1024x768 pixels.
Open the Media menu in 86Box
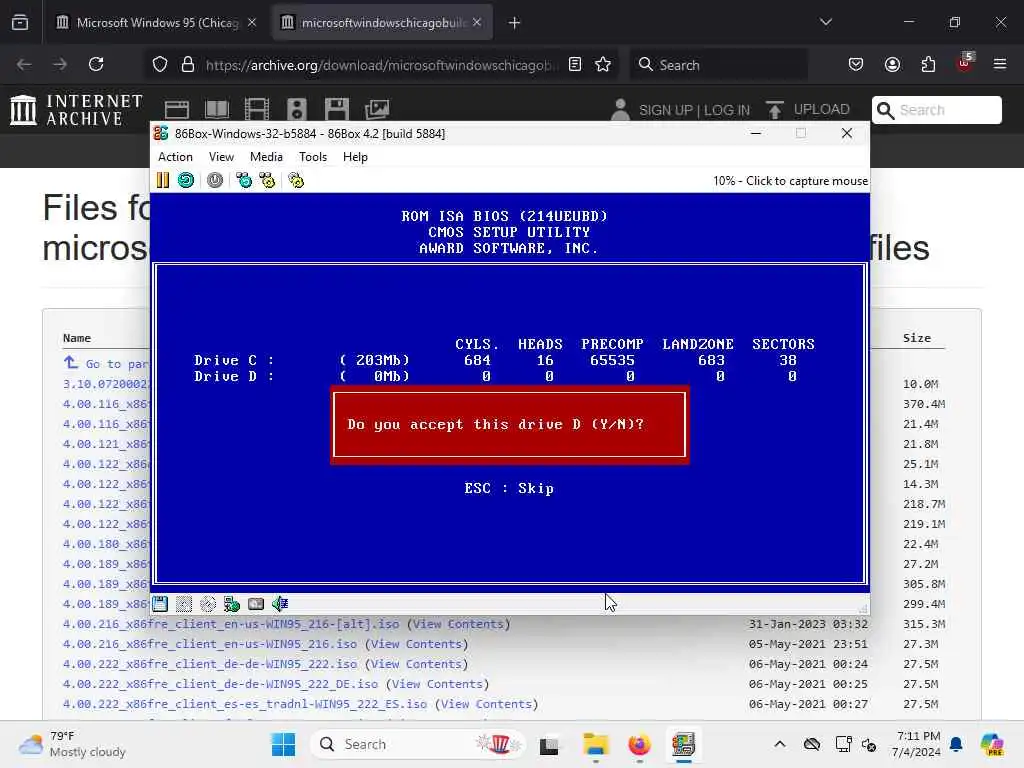pos(266,157)
